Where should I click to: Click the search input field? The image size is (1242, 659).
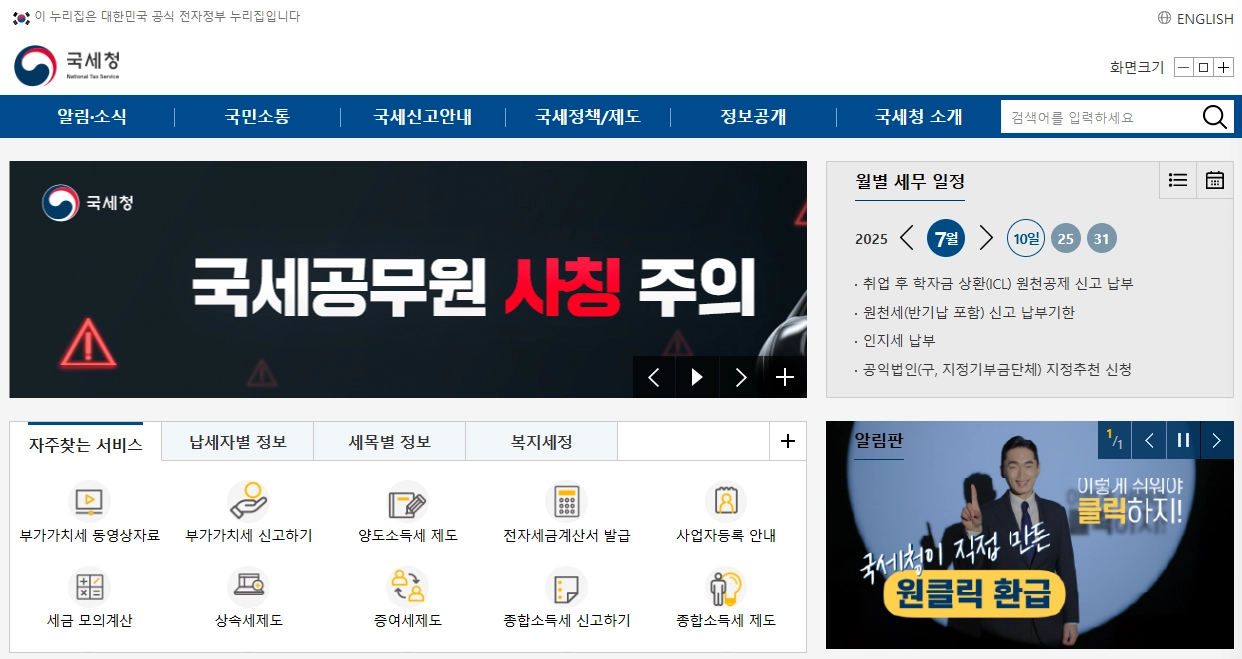(x=1090, y=116)
